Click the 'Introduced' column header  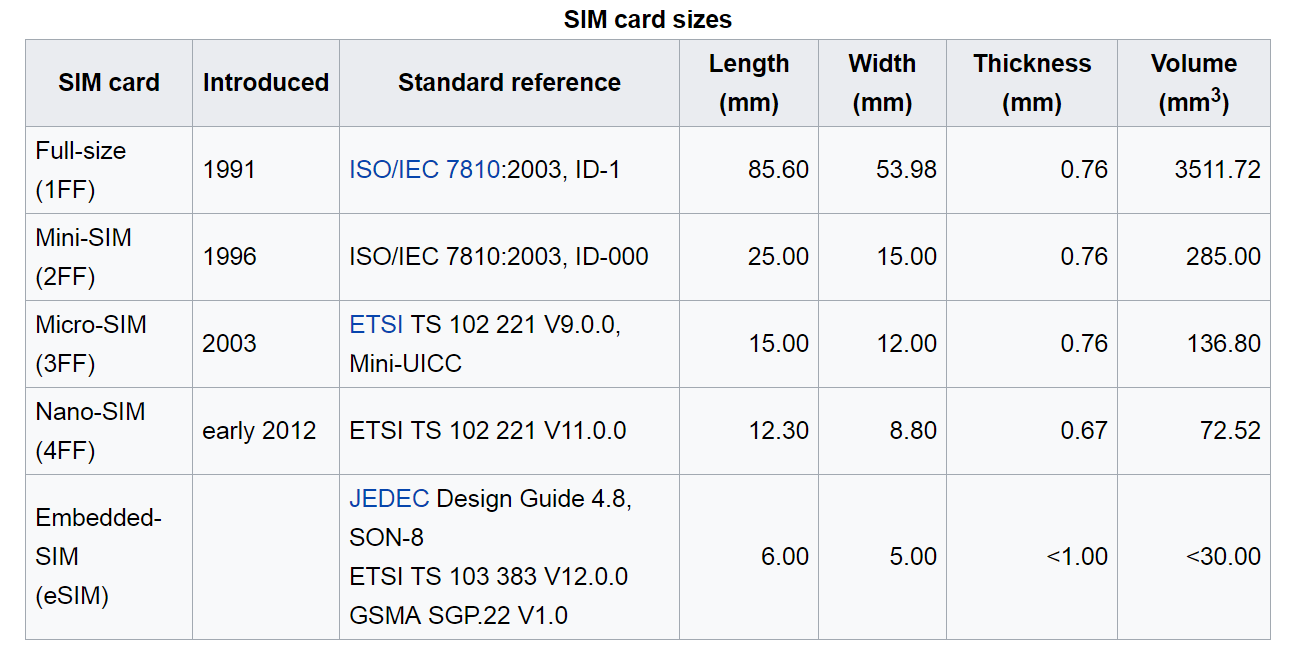(266, 83)
